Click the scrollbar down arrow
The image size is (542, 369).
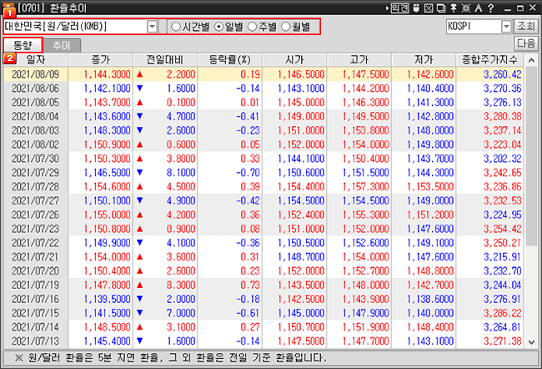[x=531, y=342]
